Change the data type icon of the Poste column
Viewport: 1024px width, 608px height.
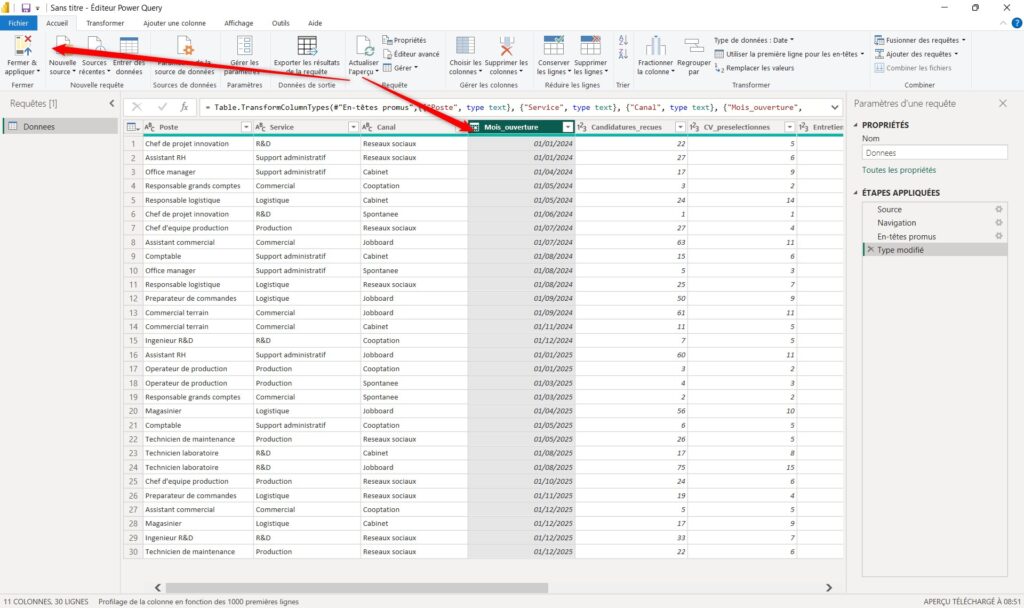pos(150,127)
